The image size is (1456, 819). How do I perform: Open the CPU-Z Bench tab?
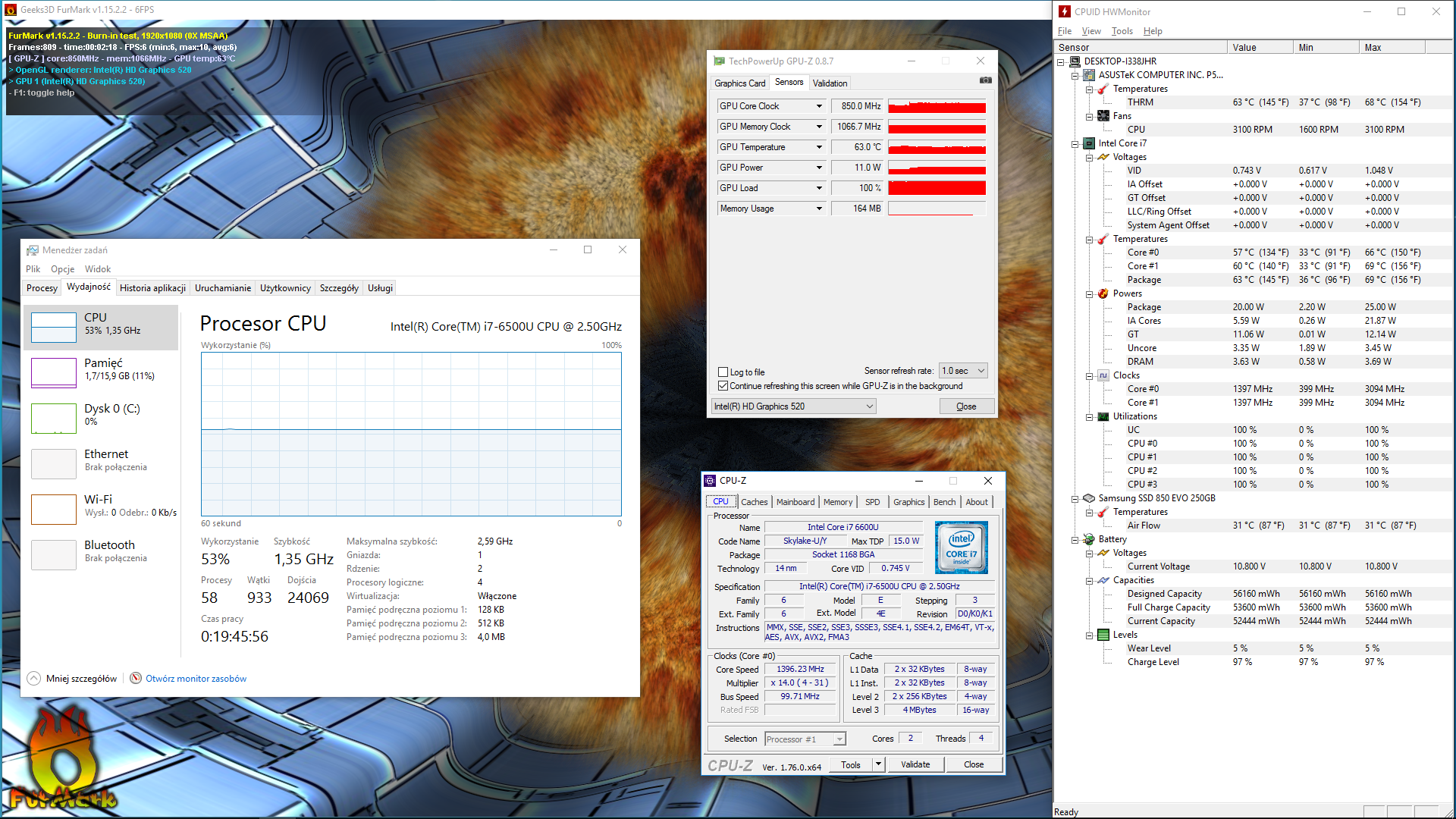coord(944,502)
